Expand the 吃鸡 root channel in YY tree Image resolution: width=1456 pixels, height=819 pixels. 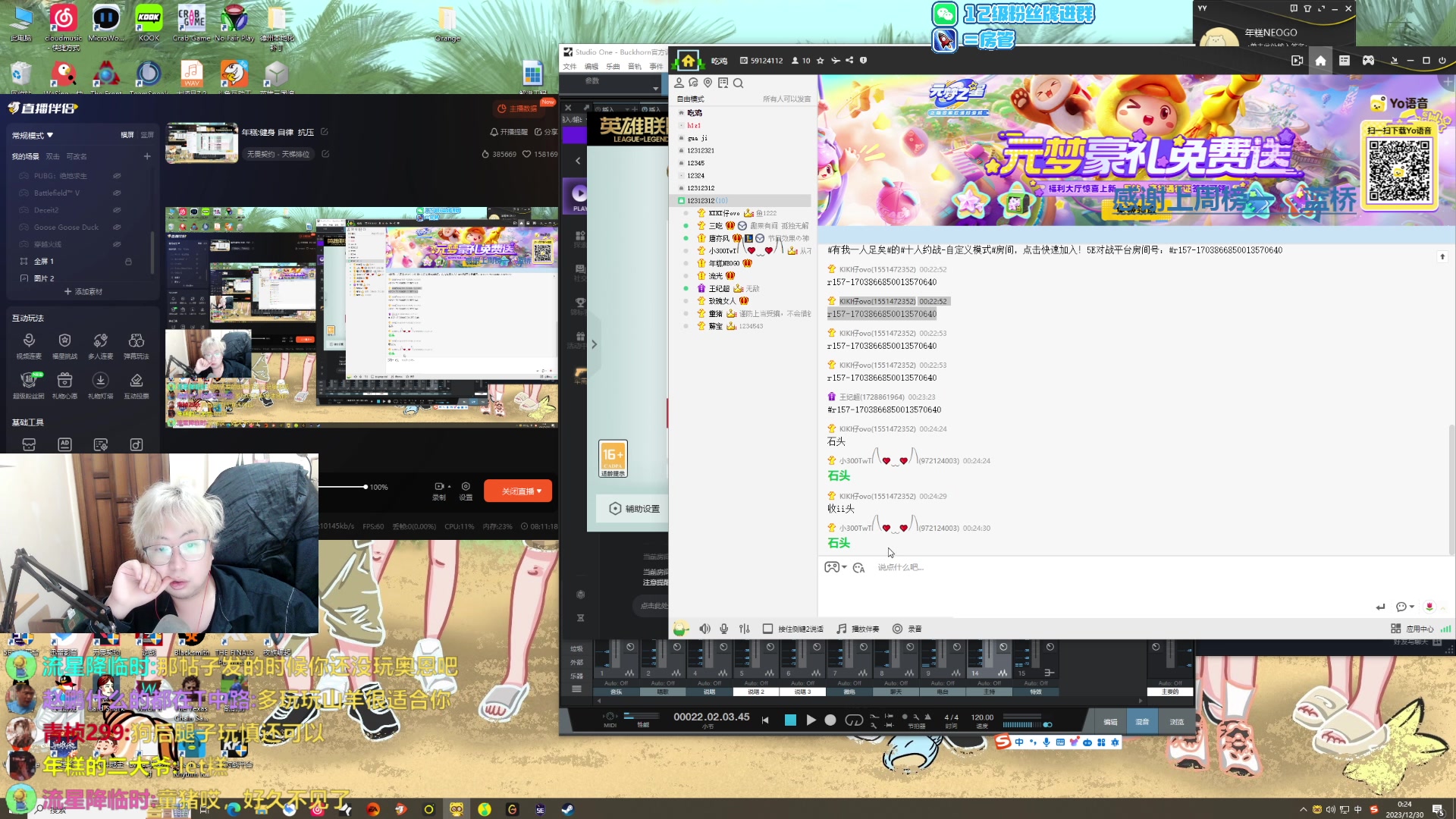coord(681,113)
